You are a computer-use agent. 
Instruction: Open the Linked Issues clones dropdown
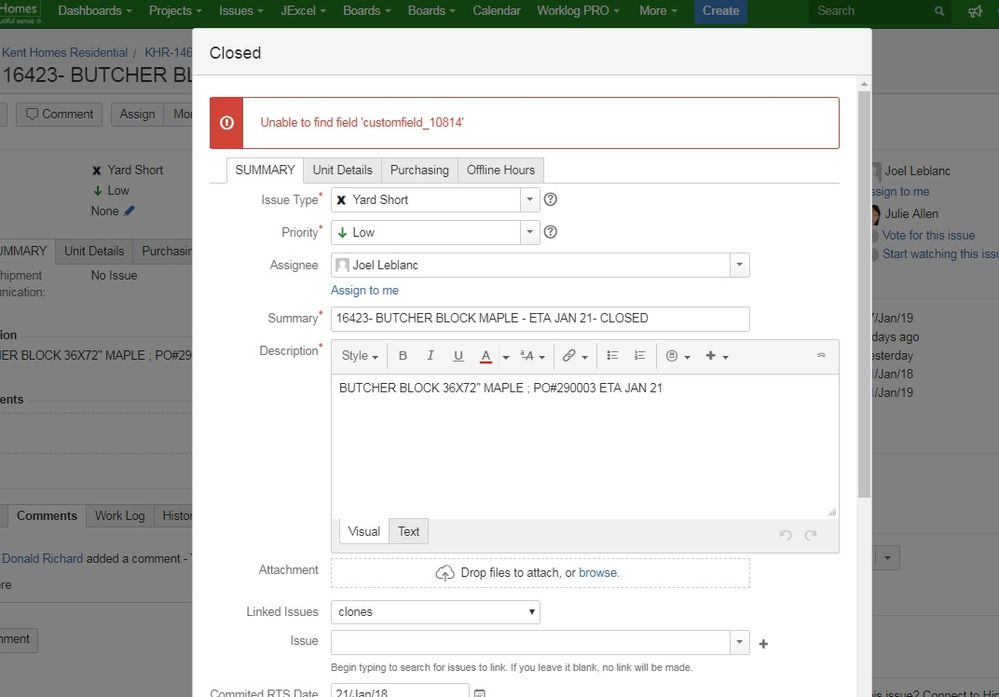click(435, 612)
